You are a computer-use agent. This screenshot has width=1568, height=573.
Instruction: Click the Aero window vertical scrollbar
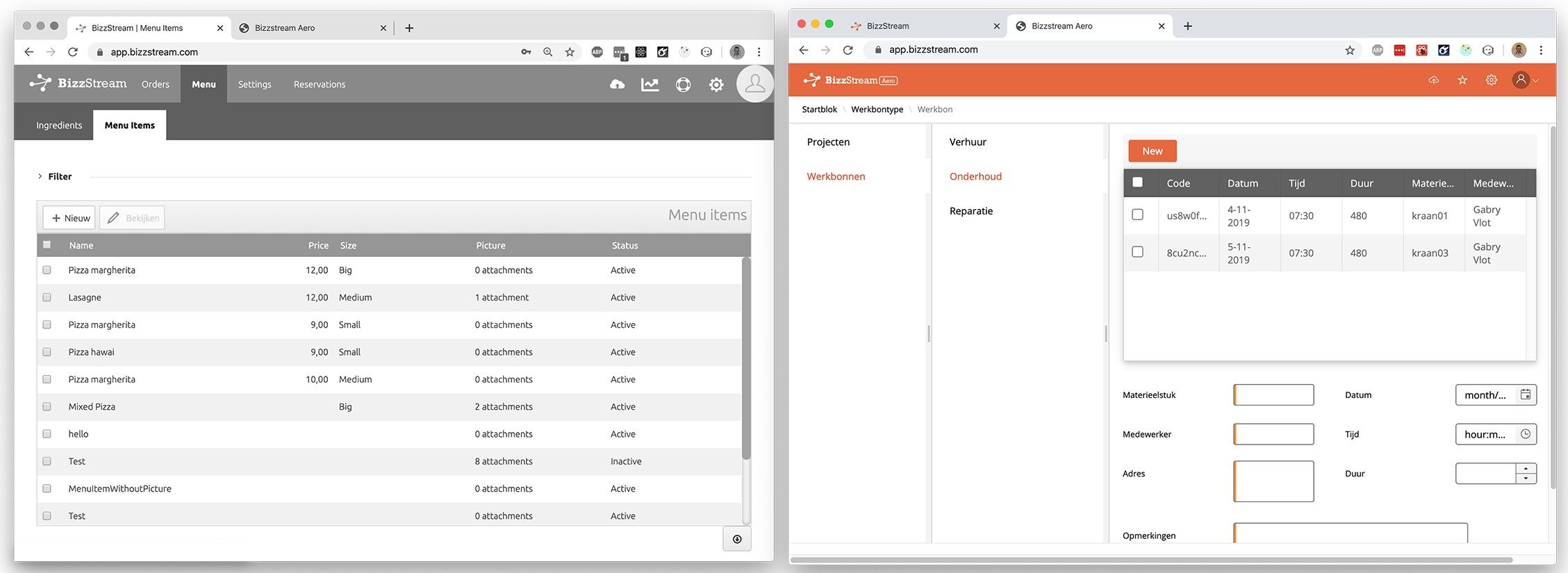(1553, 307)
